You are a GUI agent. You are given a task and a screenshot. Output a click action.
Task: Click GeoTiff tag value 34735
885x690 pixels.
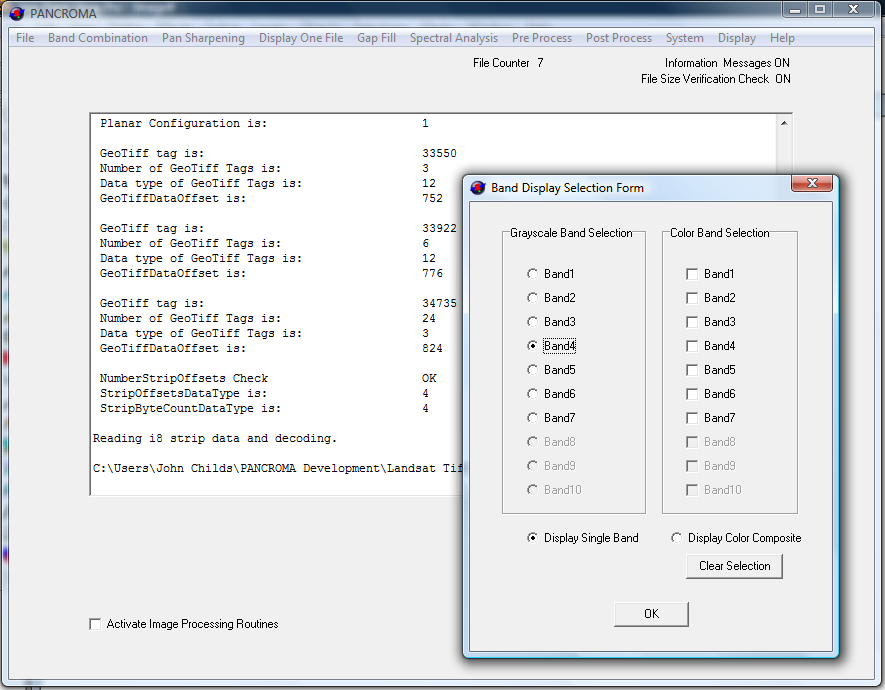pos(439,304)
